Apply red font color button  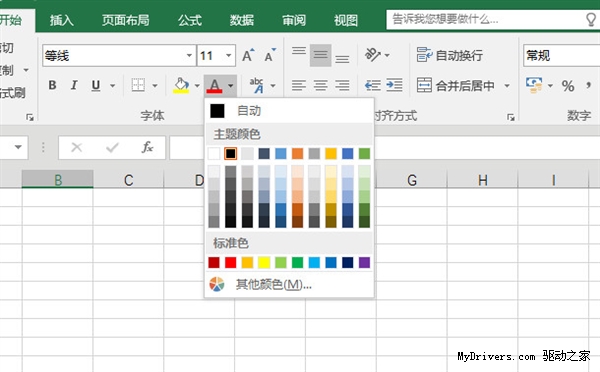[x=214, y=85]
